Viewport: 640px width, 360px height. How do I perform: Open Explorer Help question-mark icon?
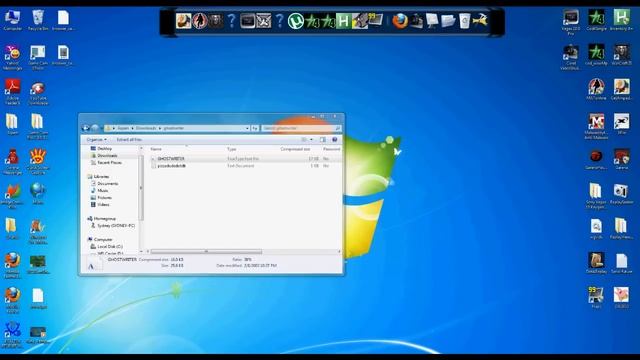pyautogui.click(x=335, y=140)
